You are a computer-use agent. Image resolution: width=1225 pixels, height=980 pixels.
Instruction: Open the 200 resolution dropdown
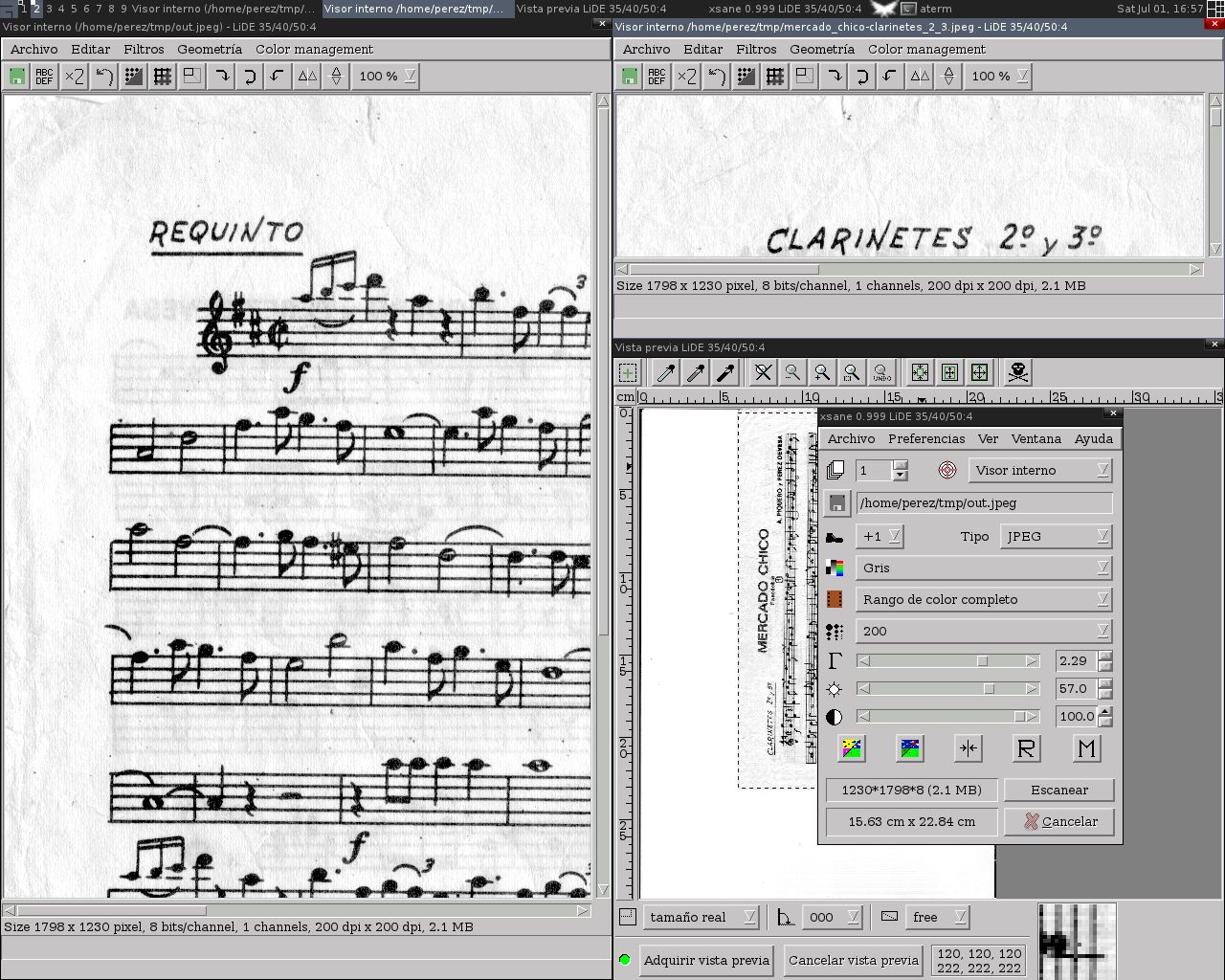point(984,631)
